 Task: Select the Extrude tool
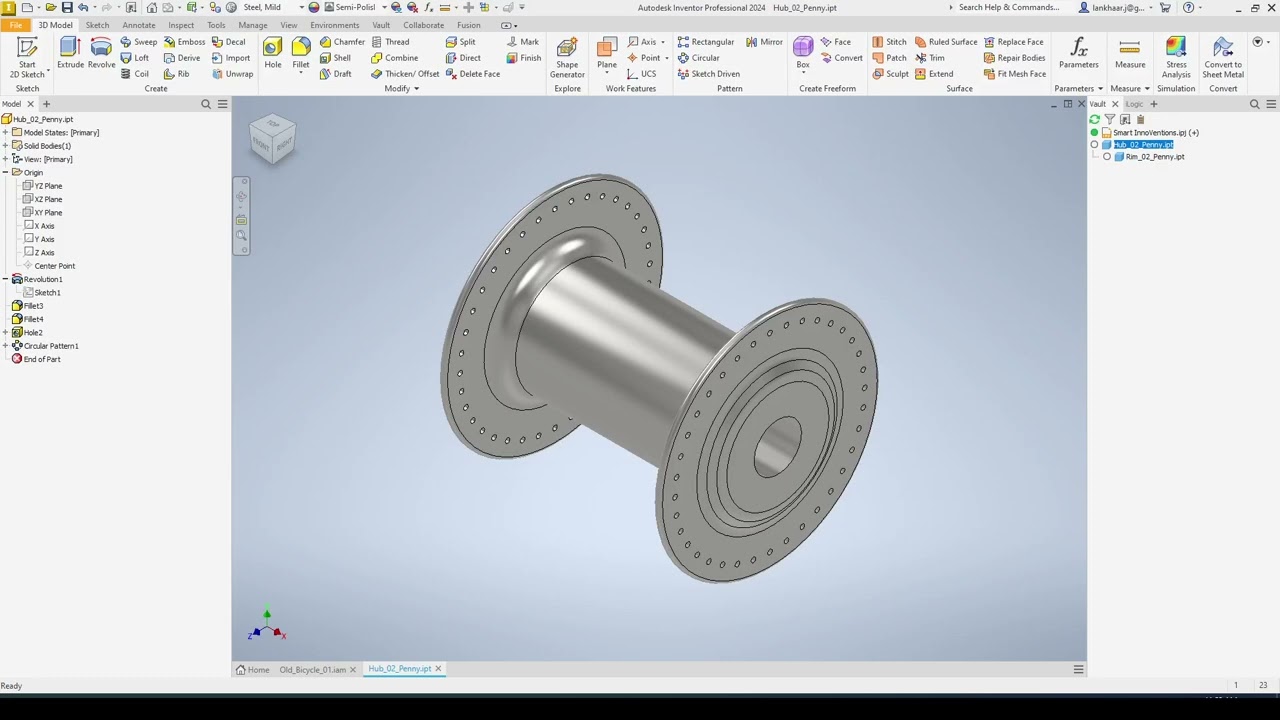click(x=70, y=54)
